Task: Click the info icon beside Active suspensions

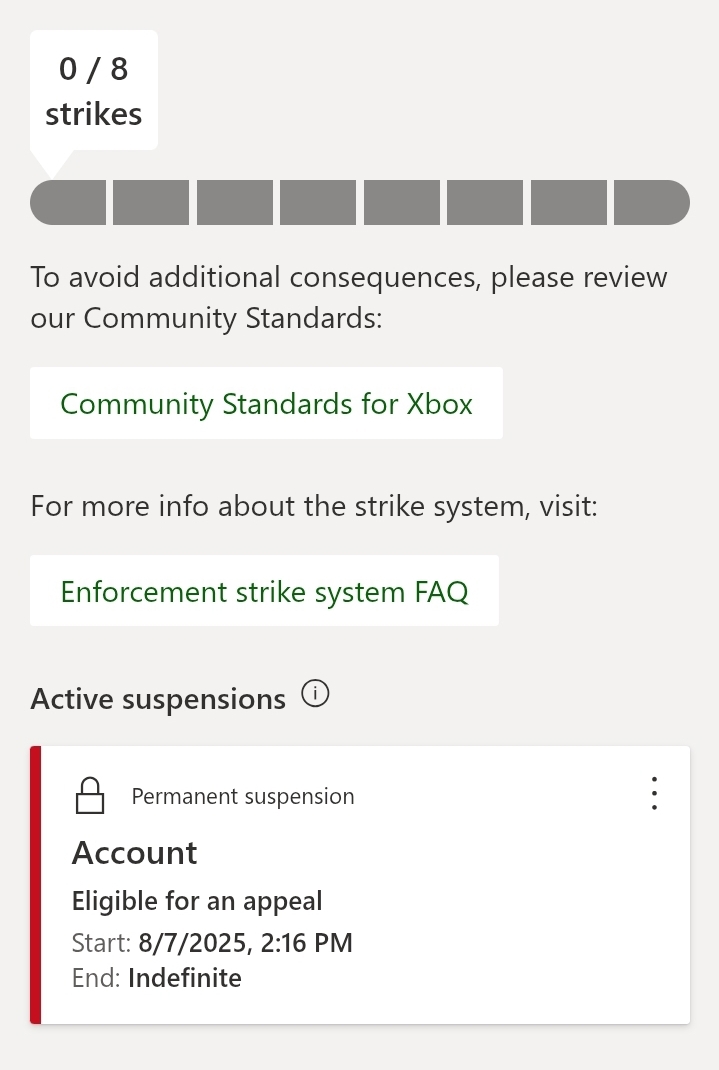Action: [x=315, y=693]
